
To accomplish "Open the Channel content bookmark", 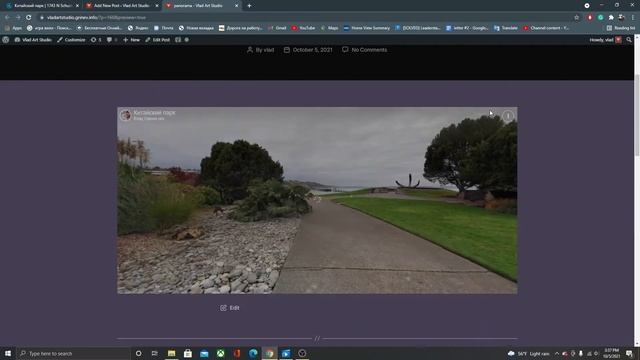I will click(x=546, y=28).
